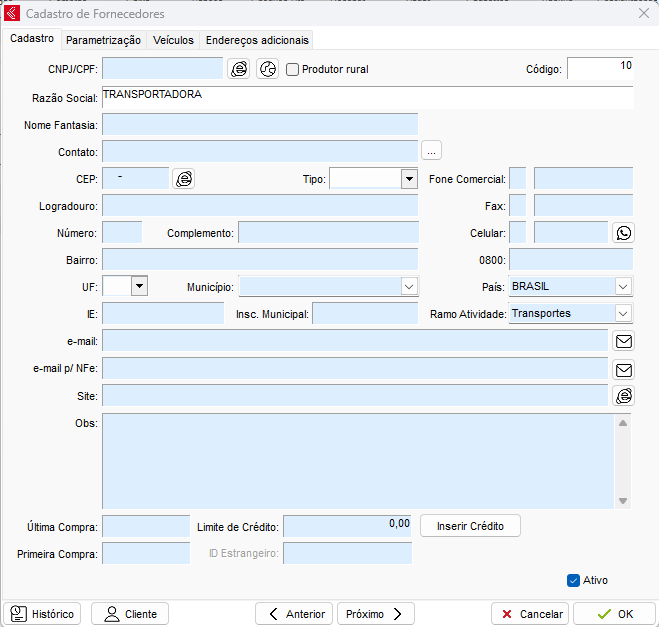The width and height of the screenshot is (659, 627).
Task: Click the CNPJ web lookup globe icon
Action: coord(239,69)
